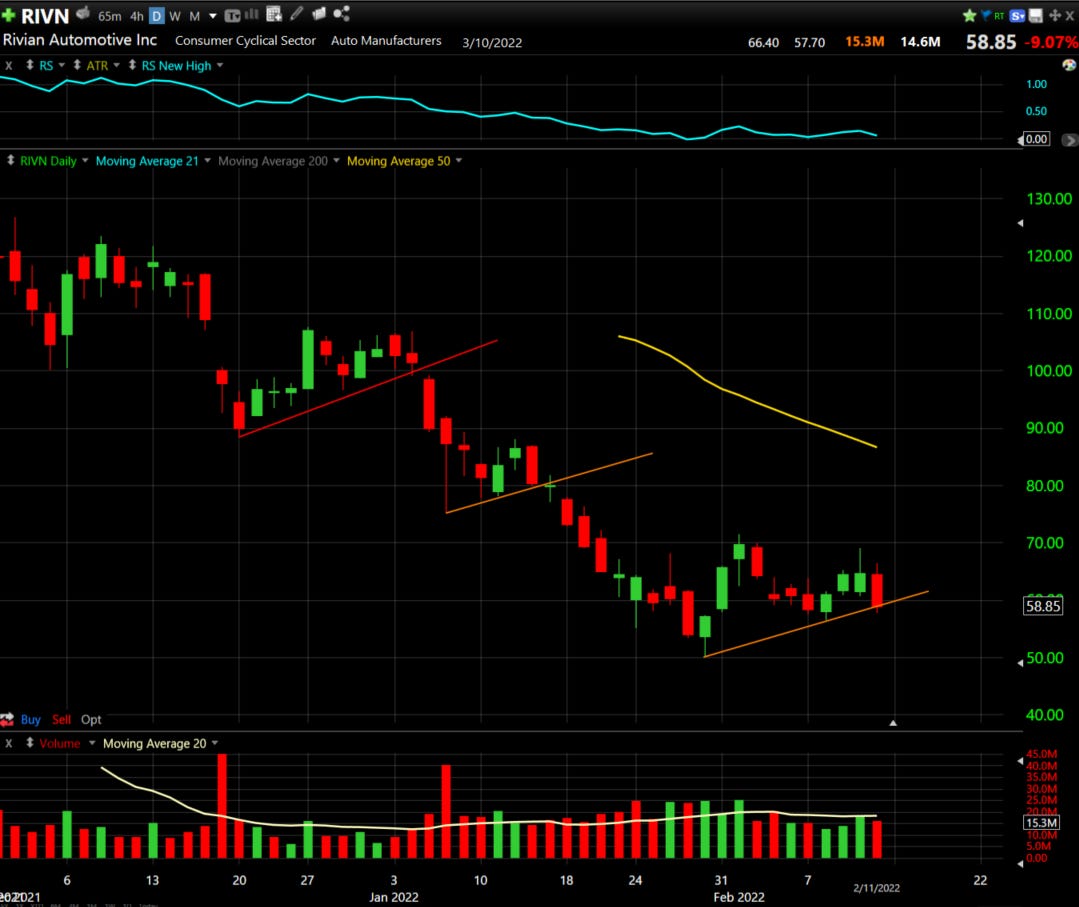Select the 4h timeframe
The image size is (1079, 907).
[x=137, y=16]
